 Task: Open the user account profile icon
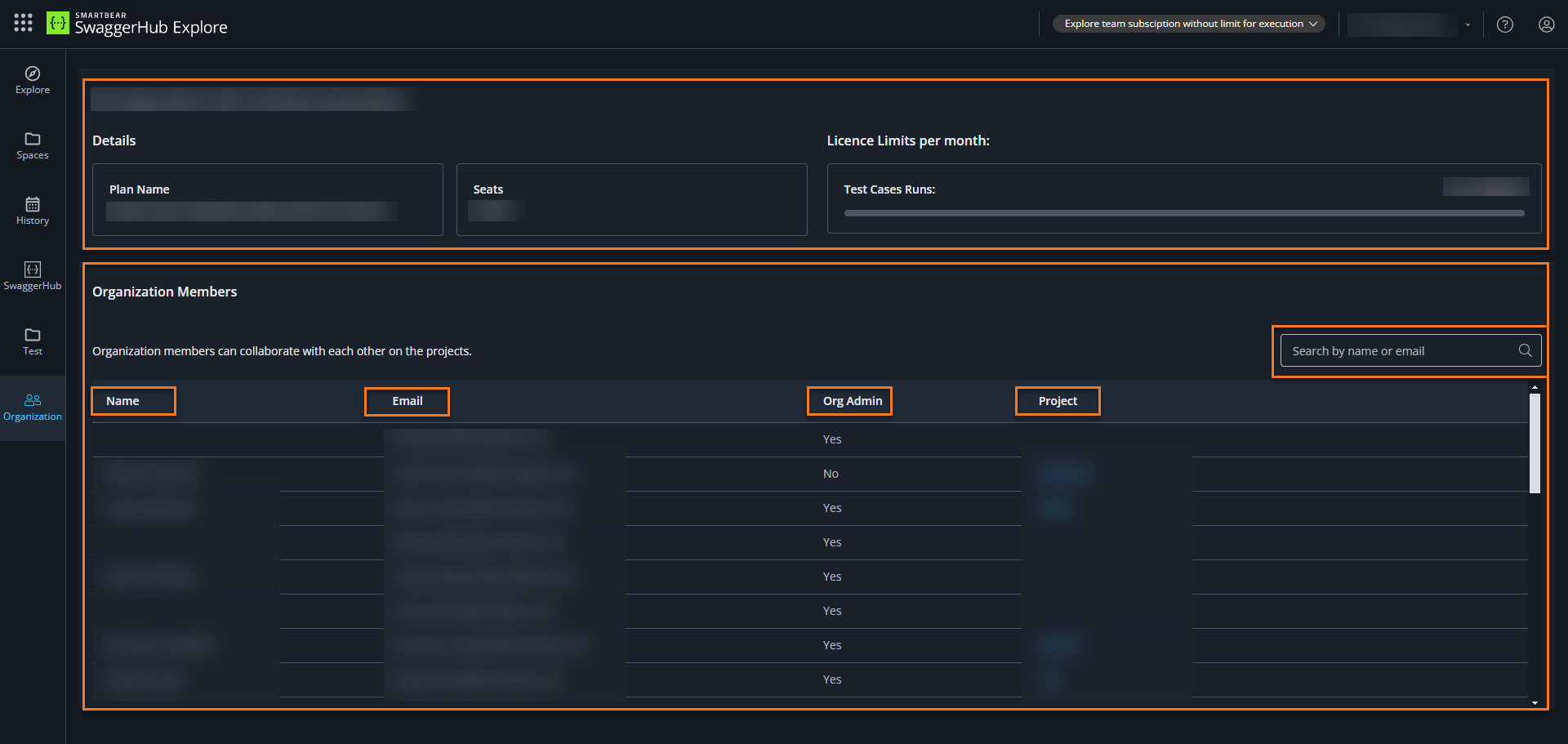click(x=1547, y=24)
